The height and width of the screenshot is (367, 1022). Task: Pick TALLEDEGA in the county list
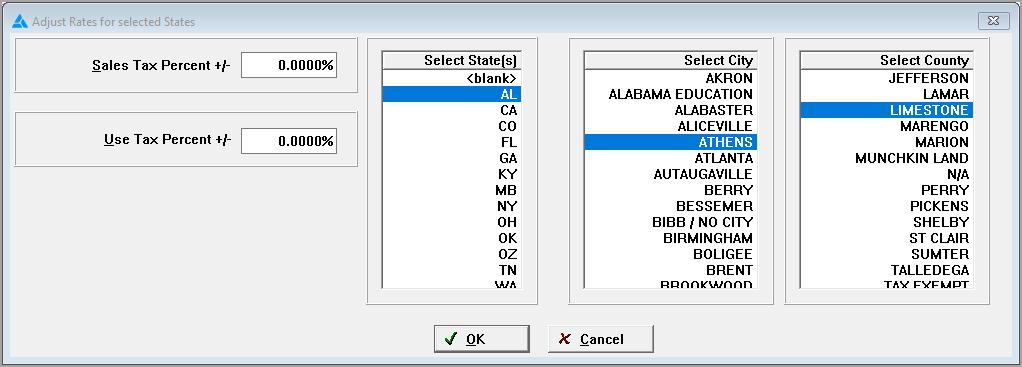(886, 270)
